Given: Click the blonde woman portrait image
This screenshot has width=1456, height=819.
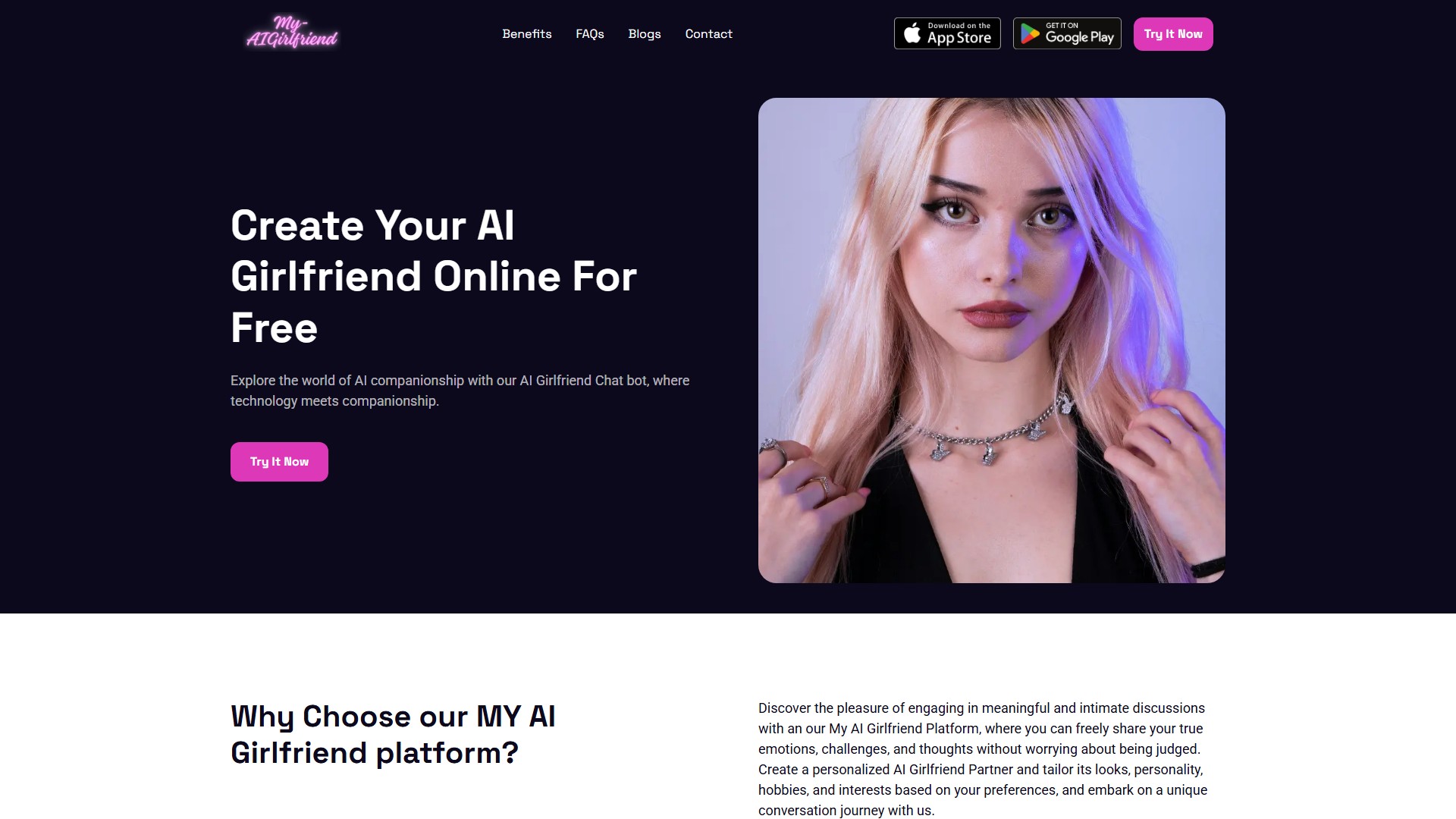Looking at the screenshot, I should (x=992, y=340).
